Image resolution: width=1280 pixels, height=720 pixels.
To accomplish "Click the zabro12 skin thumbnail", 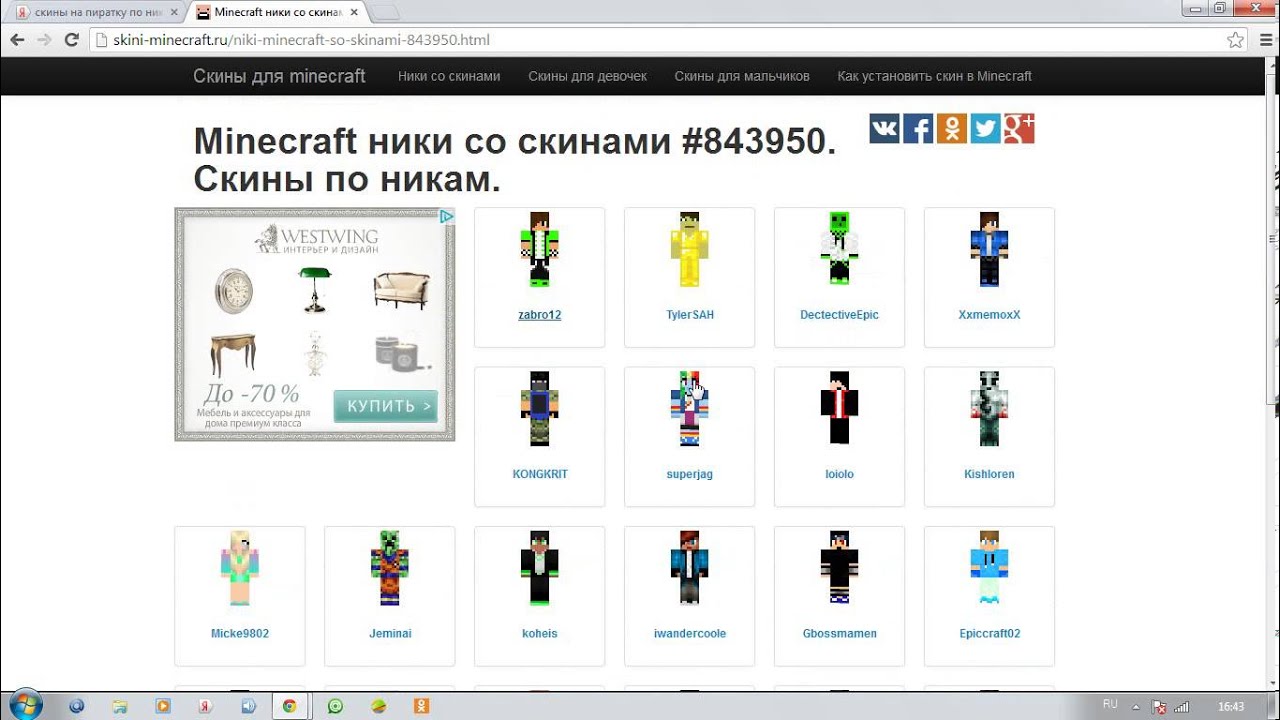I will (x=539, y=249).
